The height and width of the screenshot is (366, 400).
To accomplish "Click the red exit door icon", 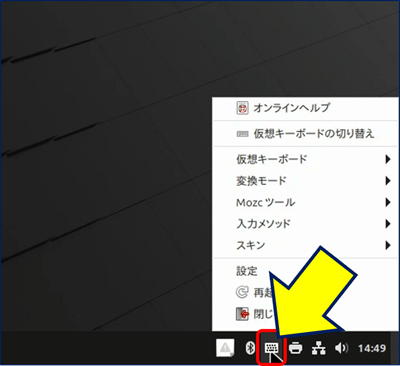I will (242, 314).
